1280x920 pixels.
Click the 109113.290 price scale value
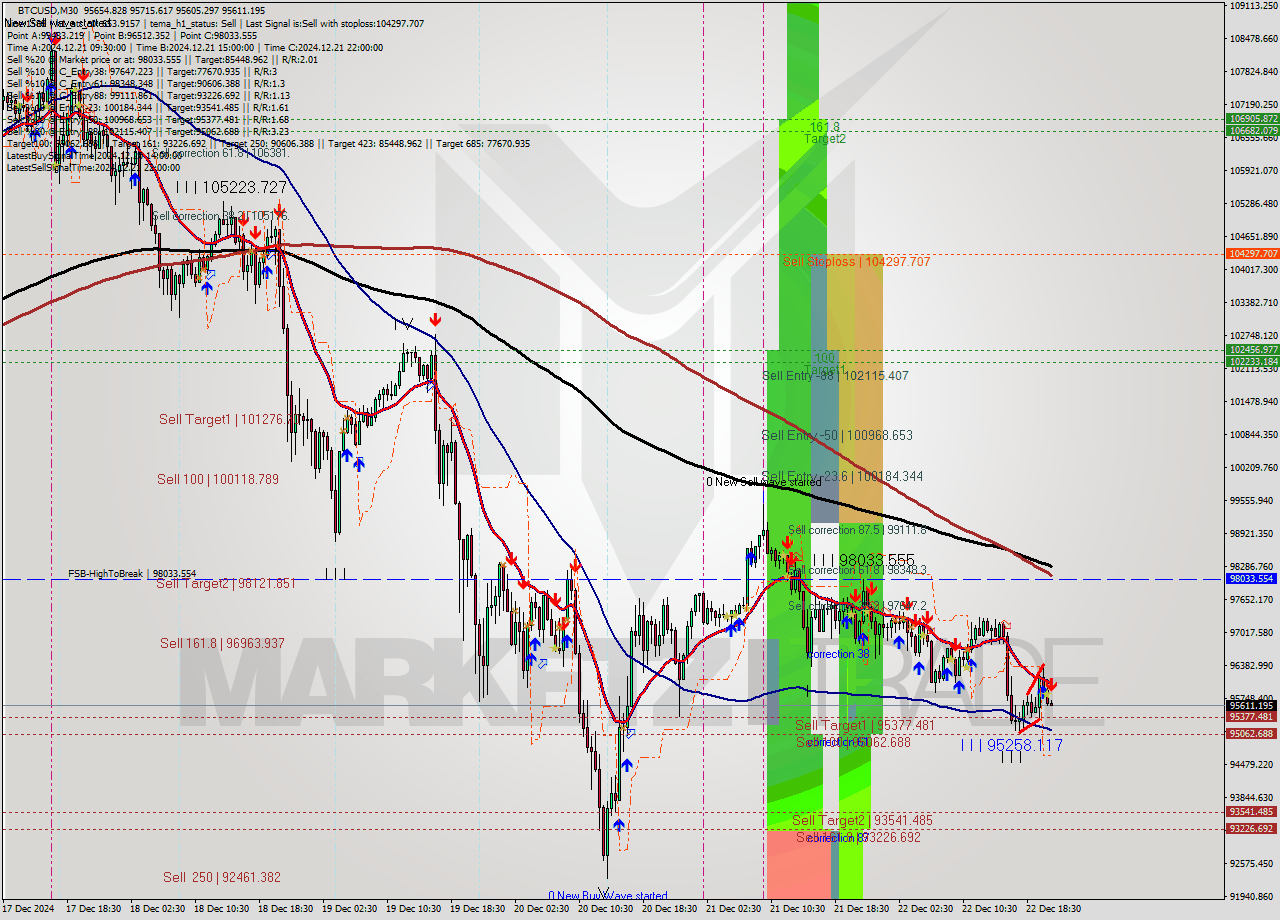[x=1253, y=6]
